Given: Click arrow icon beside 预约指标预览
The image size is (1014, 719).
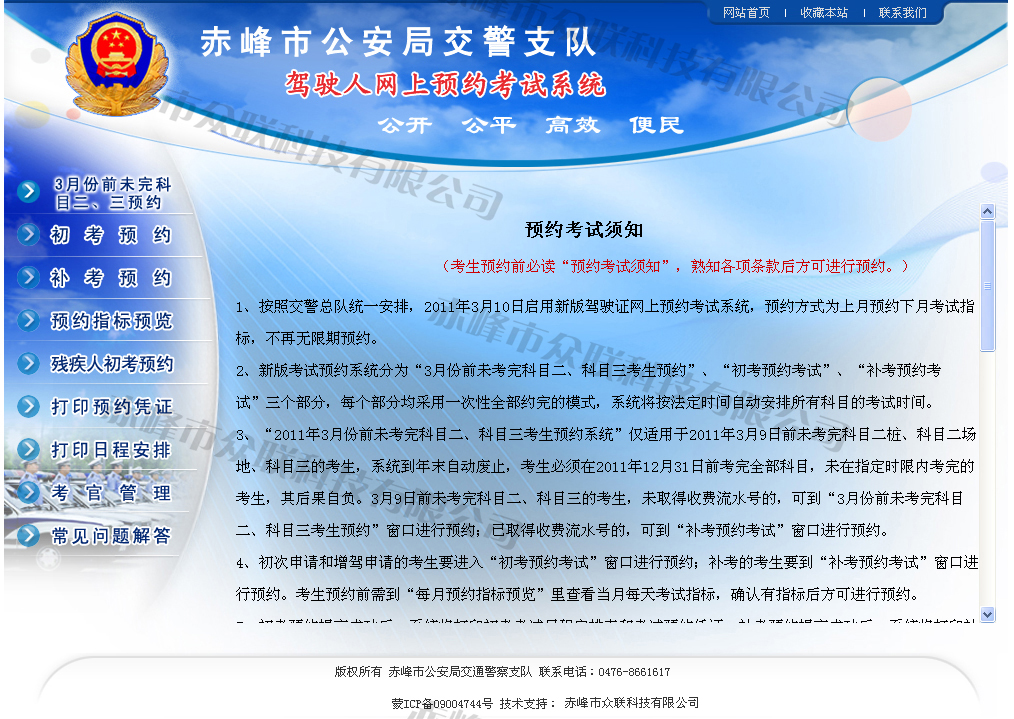Looking at the screenshot, I should point(29,321).
